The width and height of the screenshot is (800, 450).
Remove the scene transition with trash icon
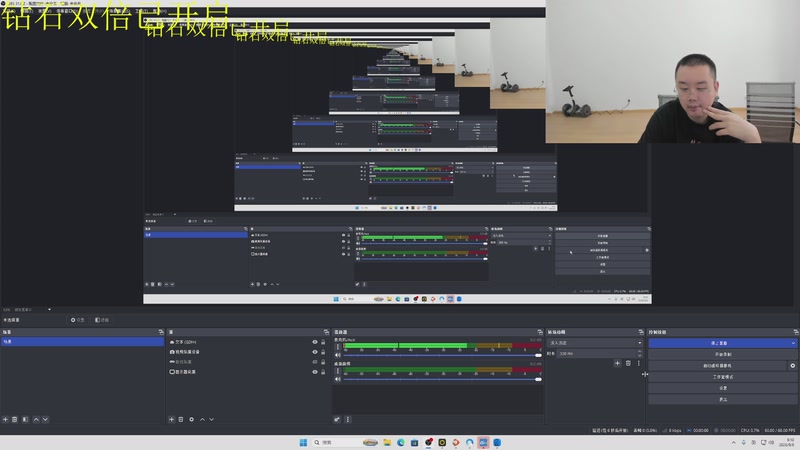(628, 363)
